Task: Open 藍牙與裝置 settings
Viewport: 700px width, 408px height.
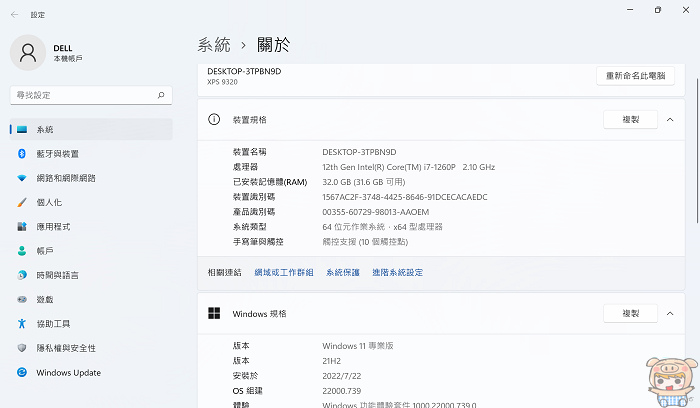Action: [x=91, y=154]
